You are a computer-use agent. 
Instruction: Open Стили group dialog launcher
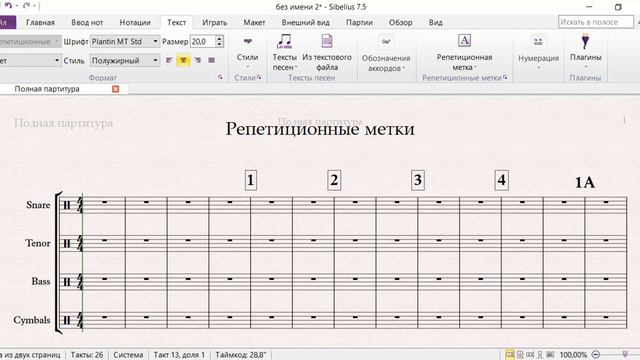click(259, 78)
